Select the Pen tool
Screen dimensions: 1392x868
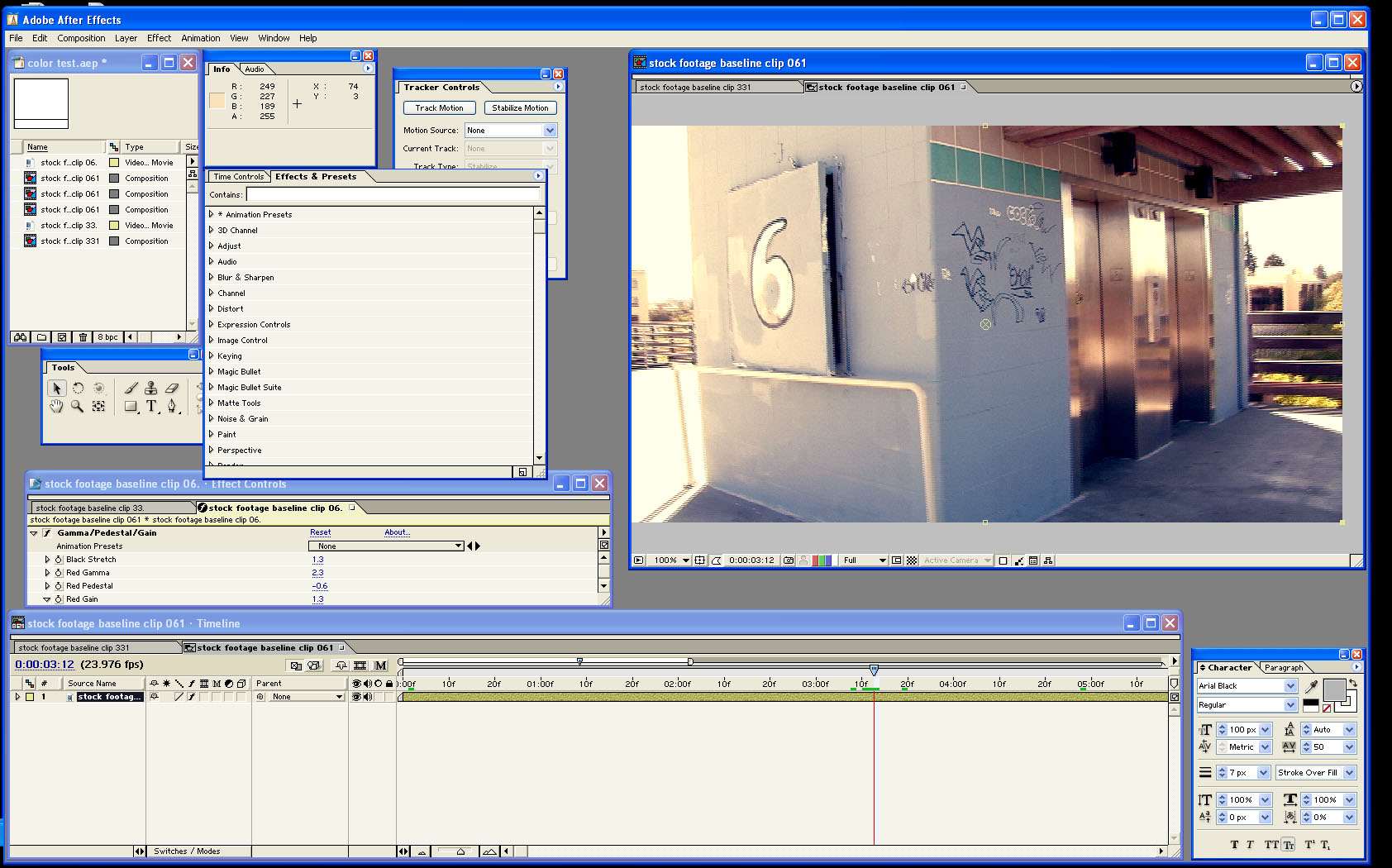pos(172,406)
